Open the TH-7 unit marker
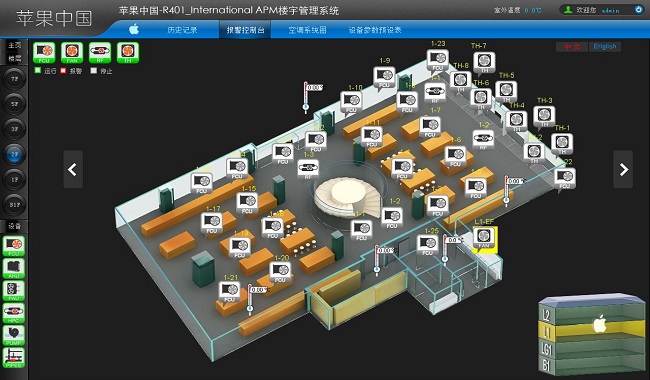The height and width of the screenshot is (380, 650). (x=484, y=63)
